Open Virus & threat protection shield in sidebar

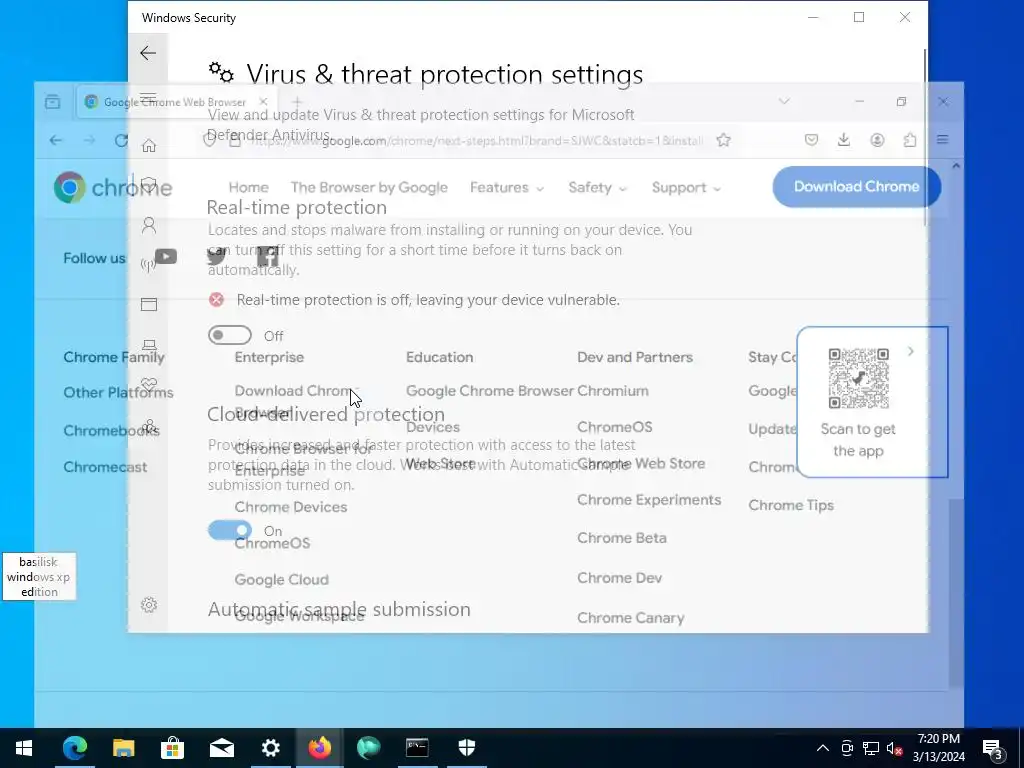point(149,185)
